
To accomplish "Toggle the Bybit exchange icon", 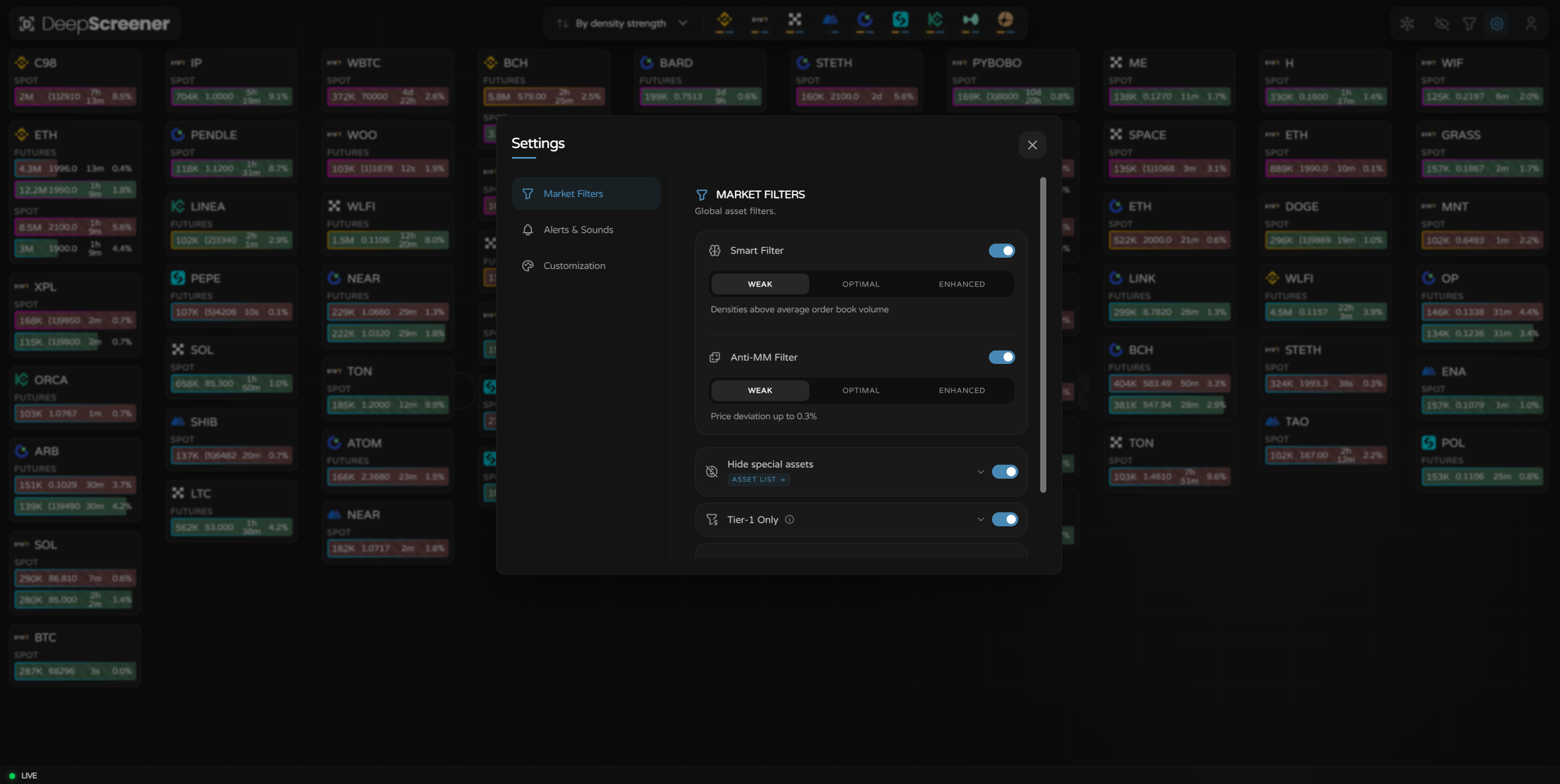I will [x=759, y=23].
